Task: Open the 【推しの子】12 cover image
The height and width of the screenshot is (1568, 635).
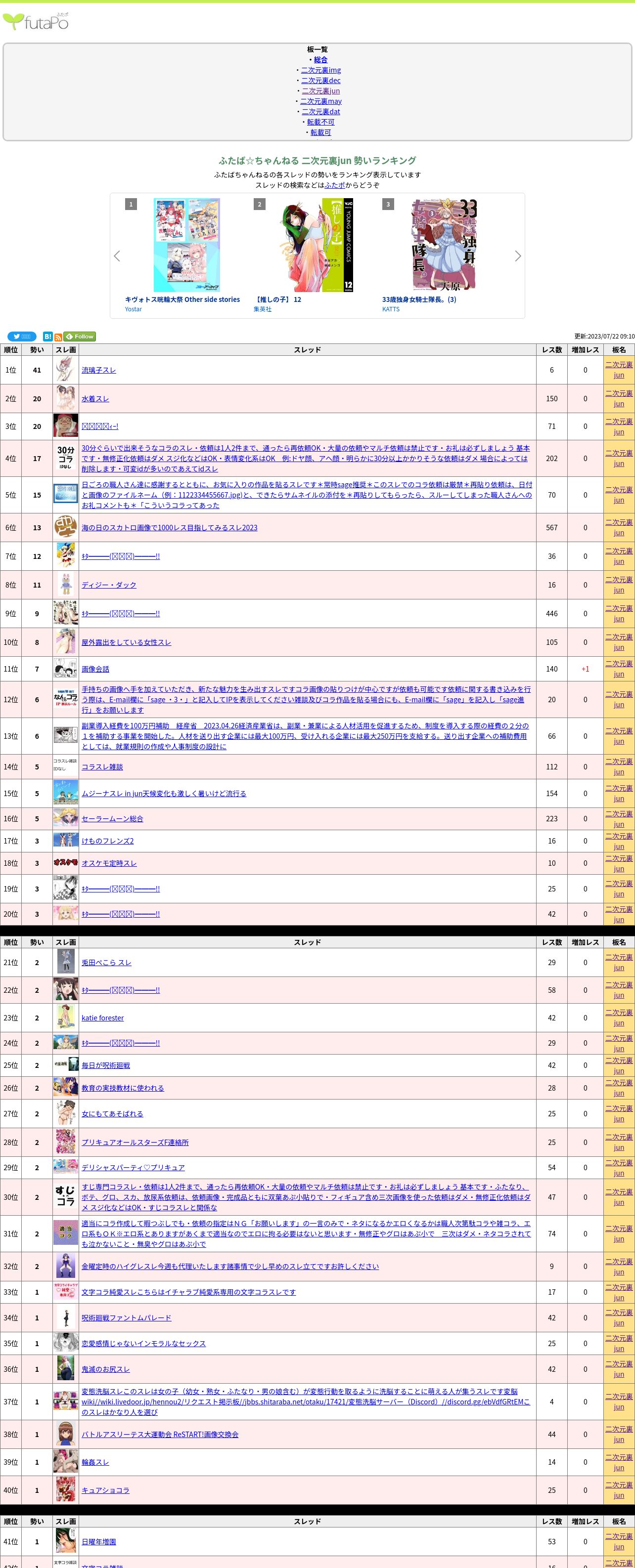Action: [x=317, y=245]
